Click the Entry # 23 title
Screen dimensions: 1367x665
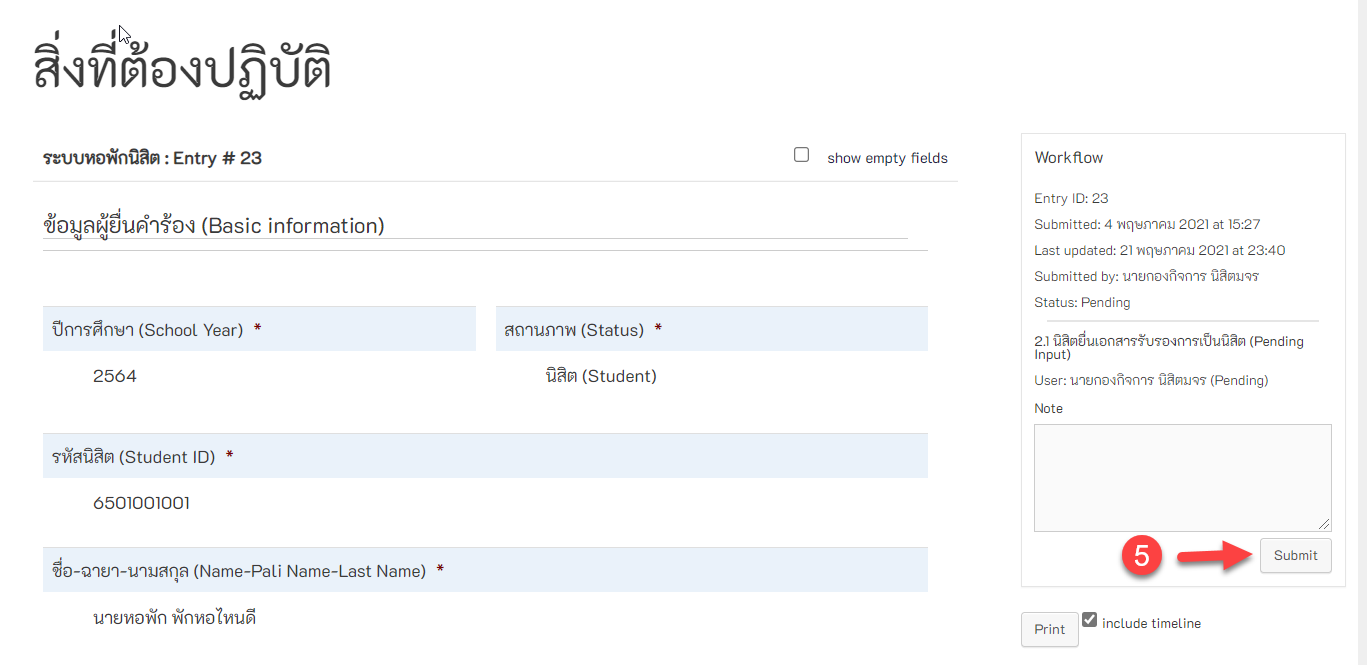click(x=152, y=158)
